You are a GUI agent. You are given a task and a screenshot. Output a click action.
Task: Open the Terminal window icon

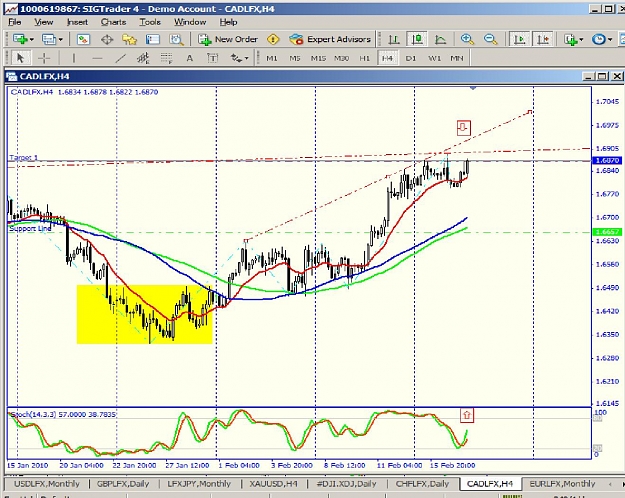[x=153, y=39]
